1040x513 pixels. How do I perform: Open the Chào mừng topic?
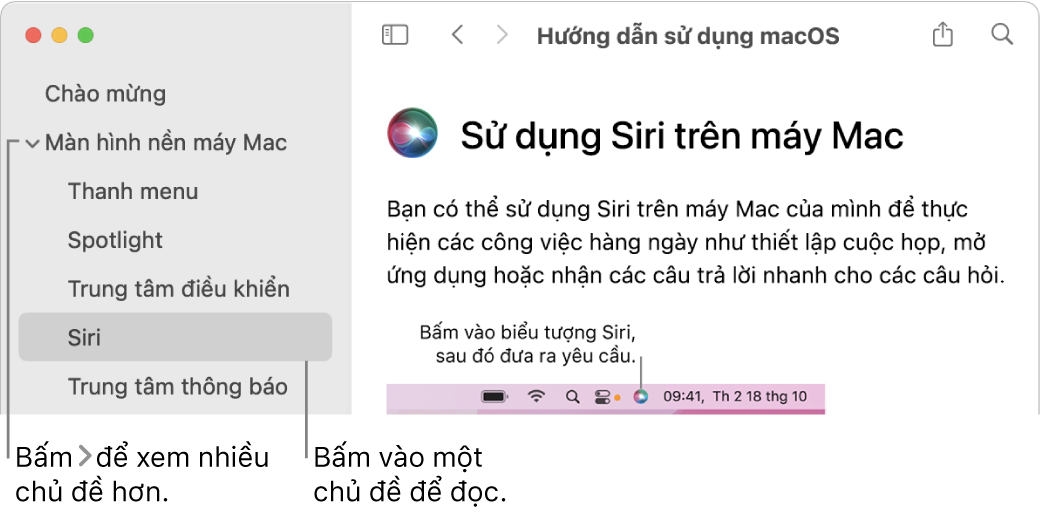point(105,94)
